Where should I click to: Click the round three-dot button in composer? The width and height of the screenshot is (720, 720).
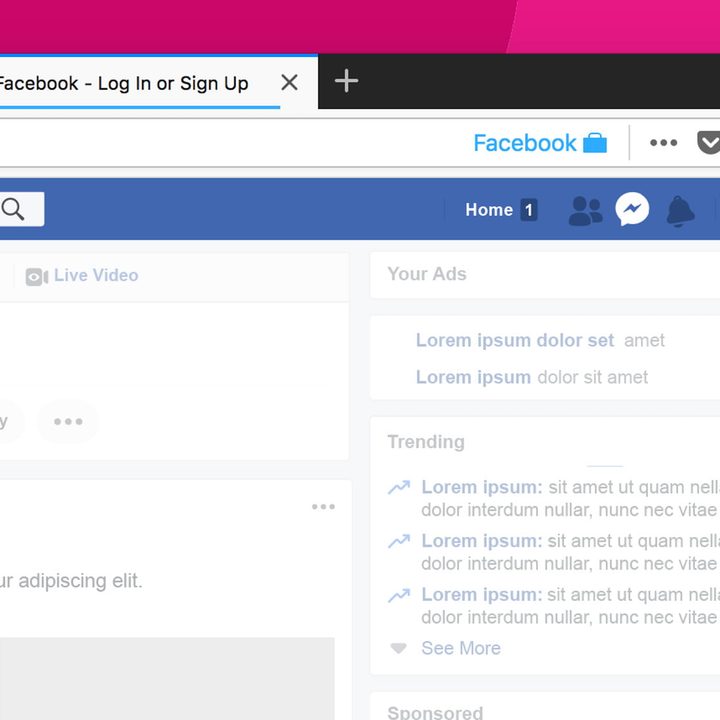68,421
